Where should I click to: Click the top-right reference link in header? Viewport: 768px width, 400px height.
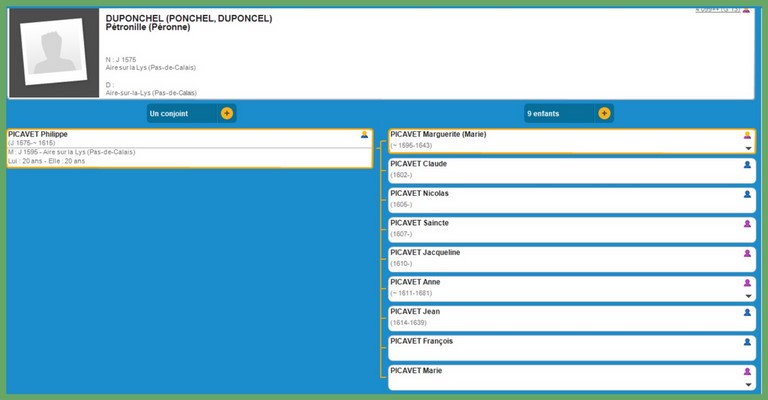[716, 10]
